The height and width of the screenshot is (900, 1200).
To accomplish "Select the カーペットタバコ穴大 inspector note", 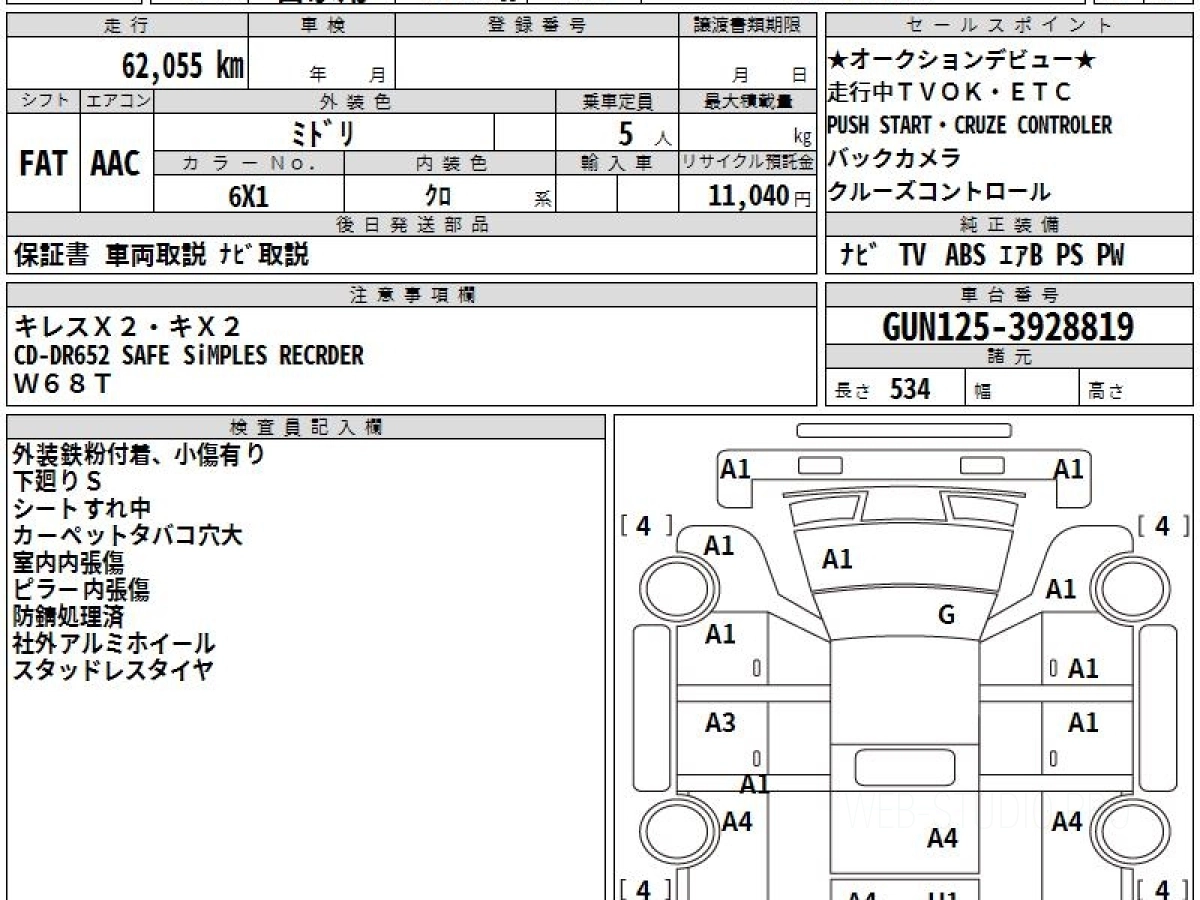I will pos(127,536).
